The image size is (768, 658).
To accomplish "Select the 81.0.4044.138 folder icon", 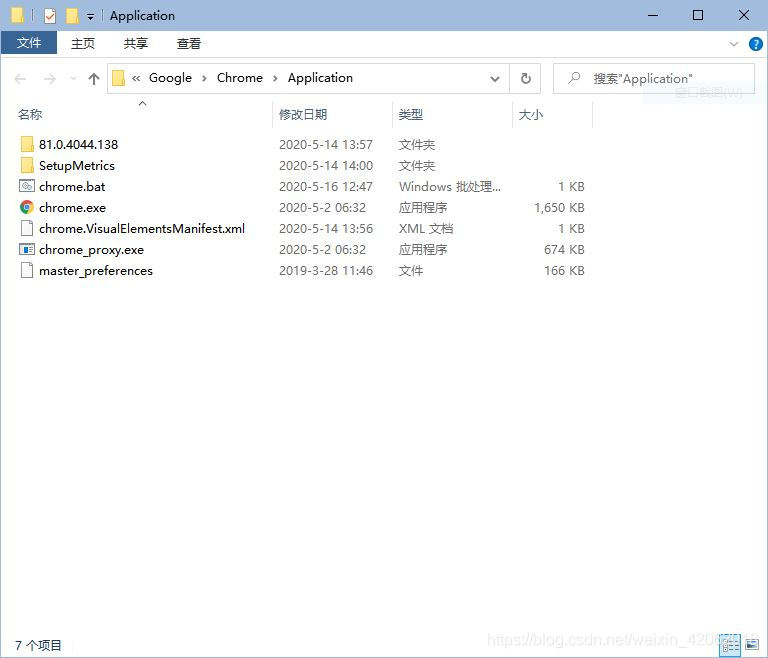I will point(27,145).
